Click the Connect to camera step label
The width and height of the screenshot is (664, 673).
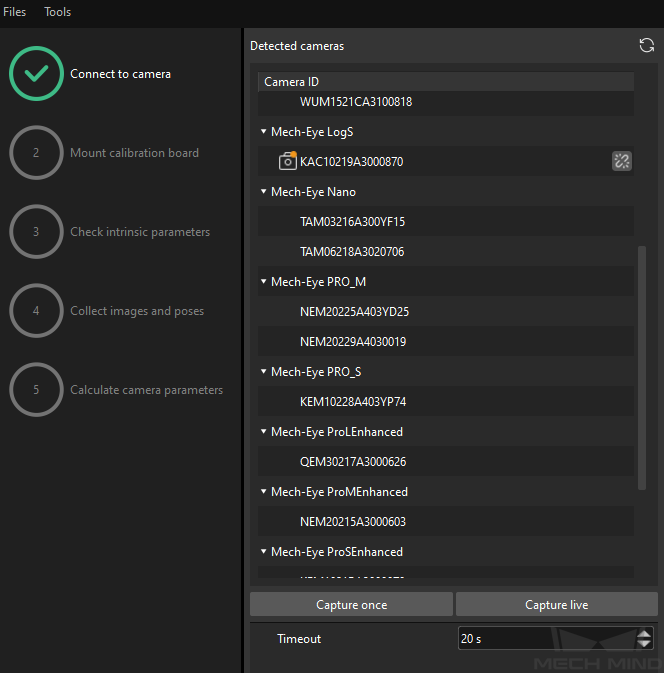click(x=120, y=74)
